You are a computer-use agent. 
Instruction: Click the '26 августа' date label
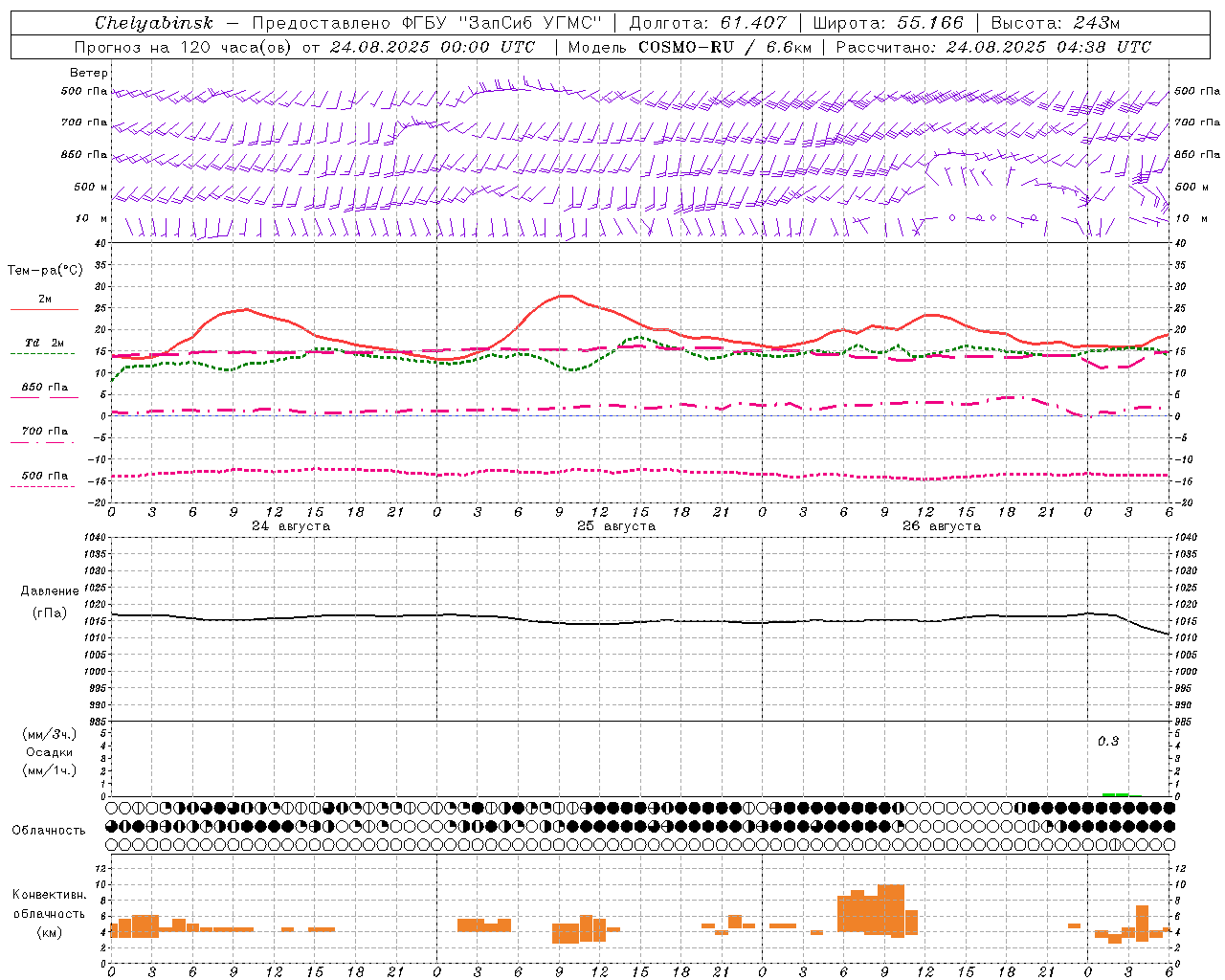tap(942, 526)
